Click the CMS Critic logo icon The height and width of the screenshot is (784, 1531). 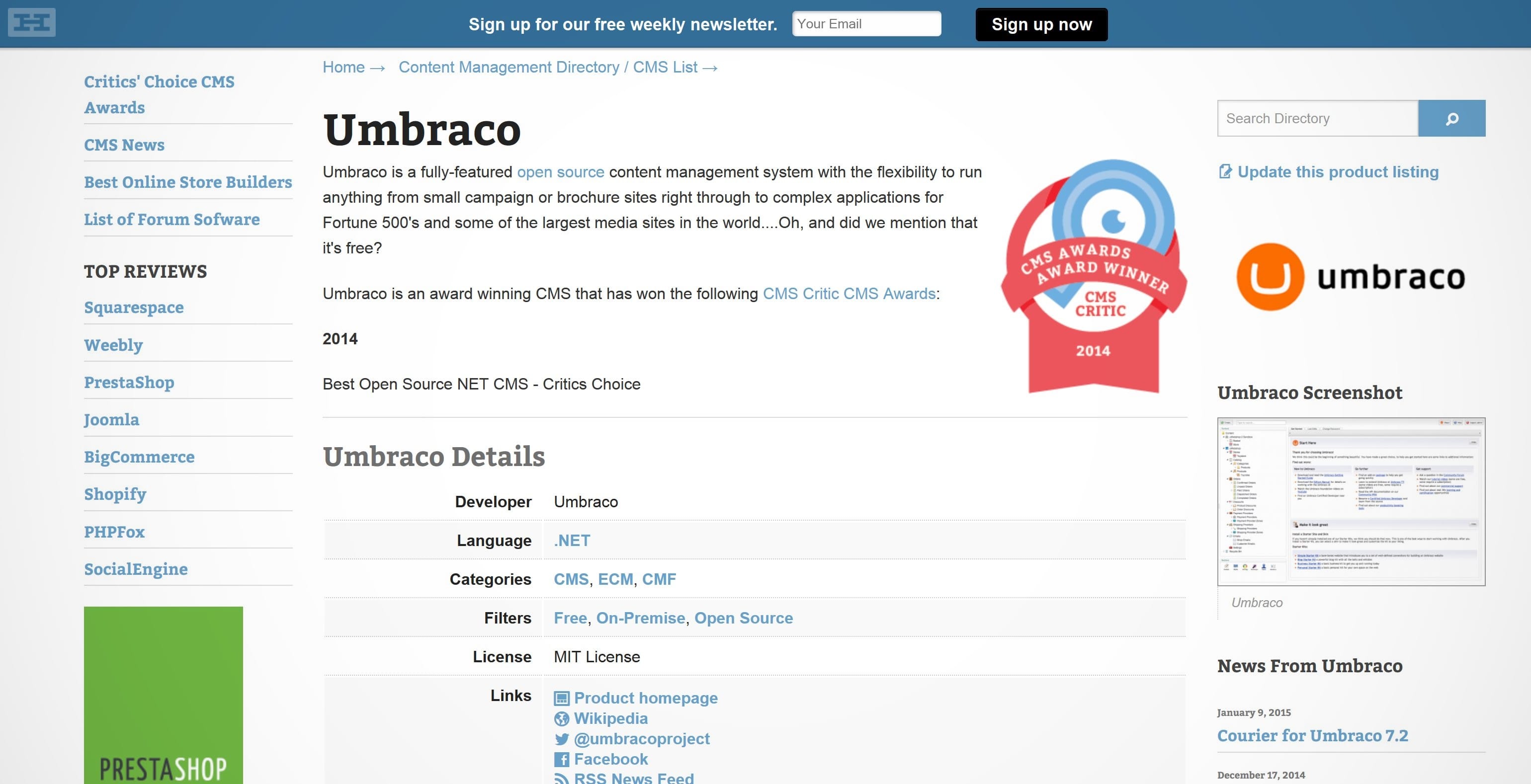[31, 22]
